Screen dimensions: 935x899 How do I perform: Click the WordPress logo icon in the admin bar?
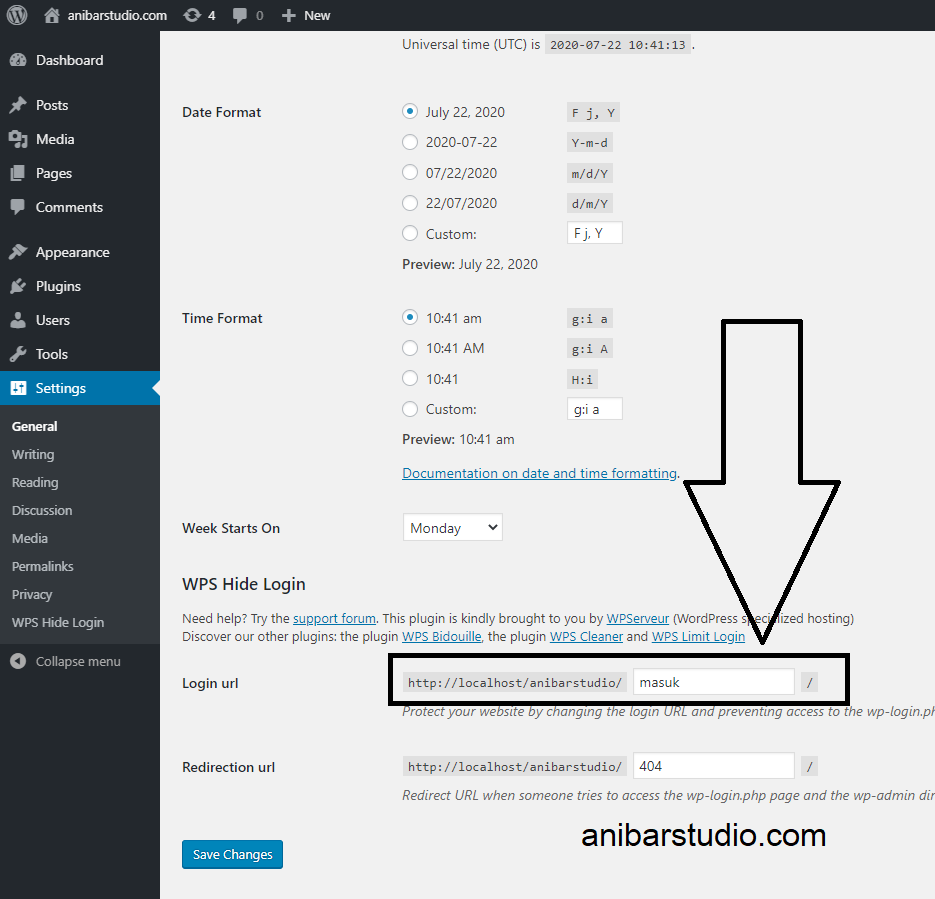click(x=17, y=15)
